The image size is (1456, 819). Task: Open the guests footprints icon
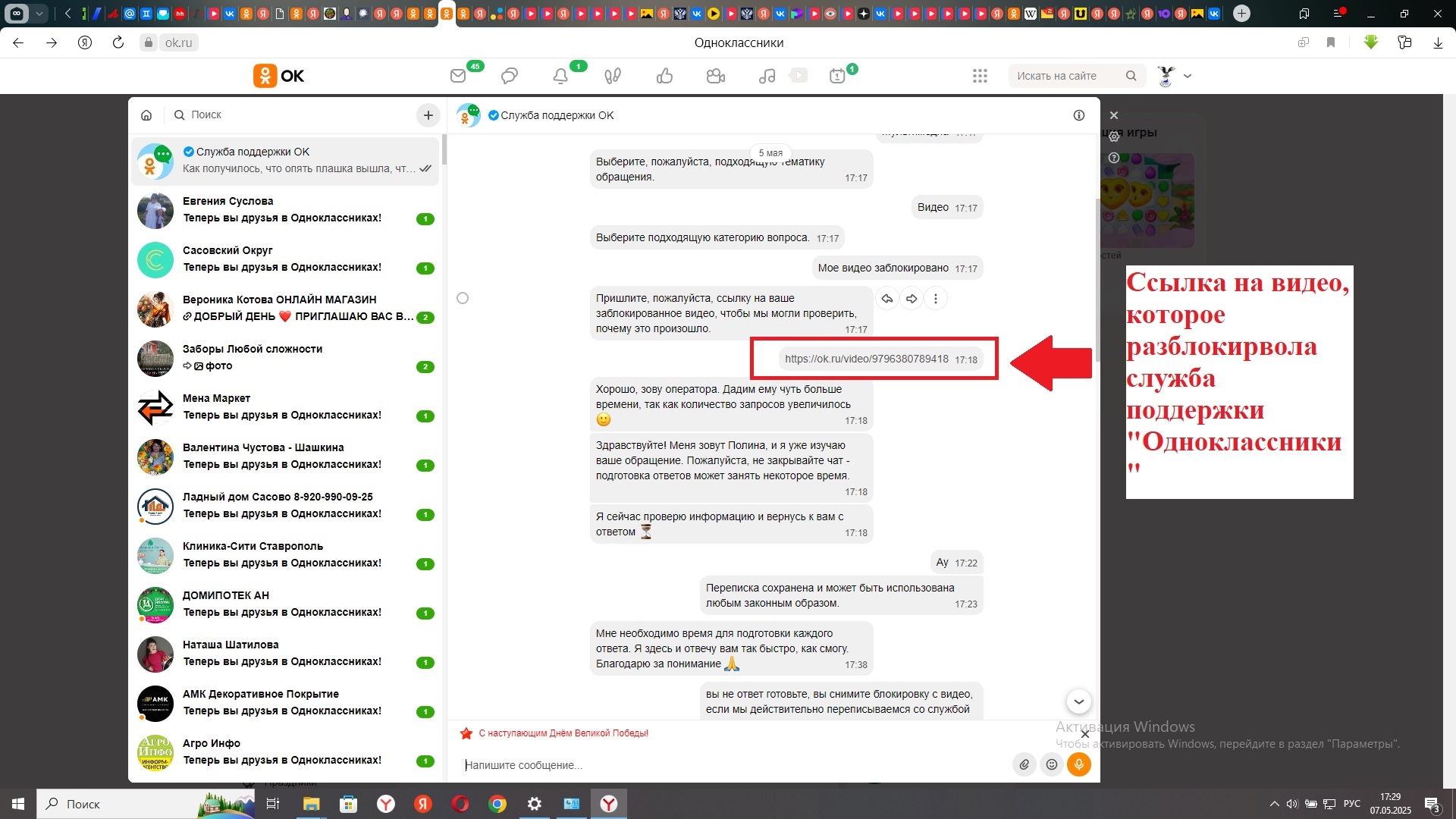click(x=613, y=76)
